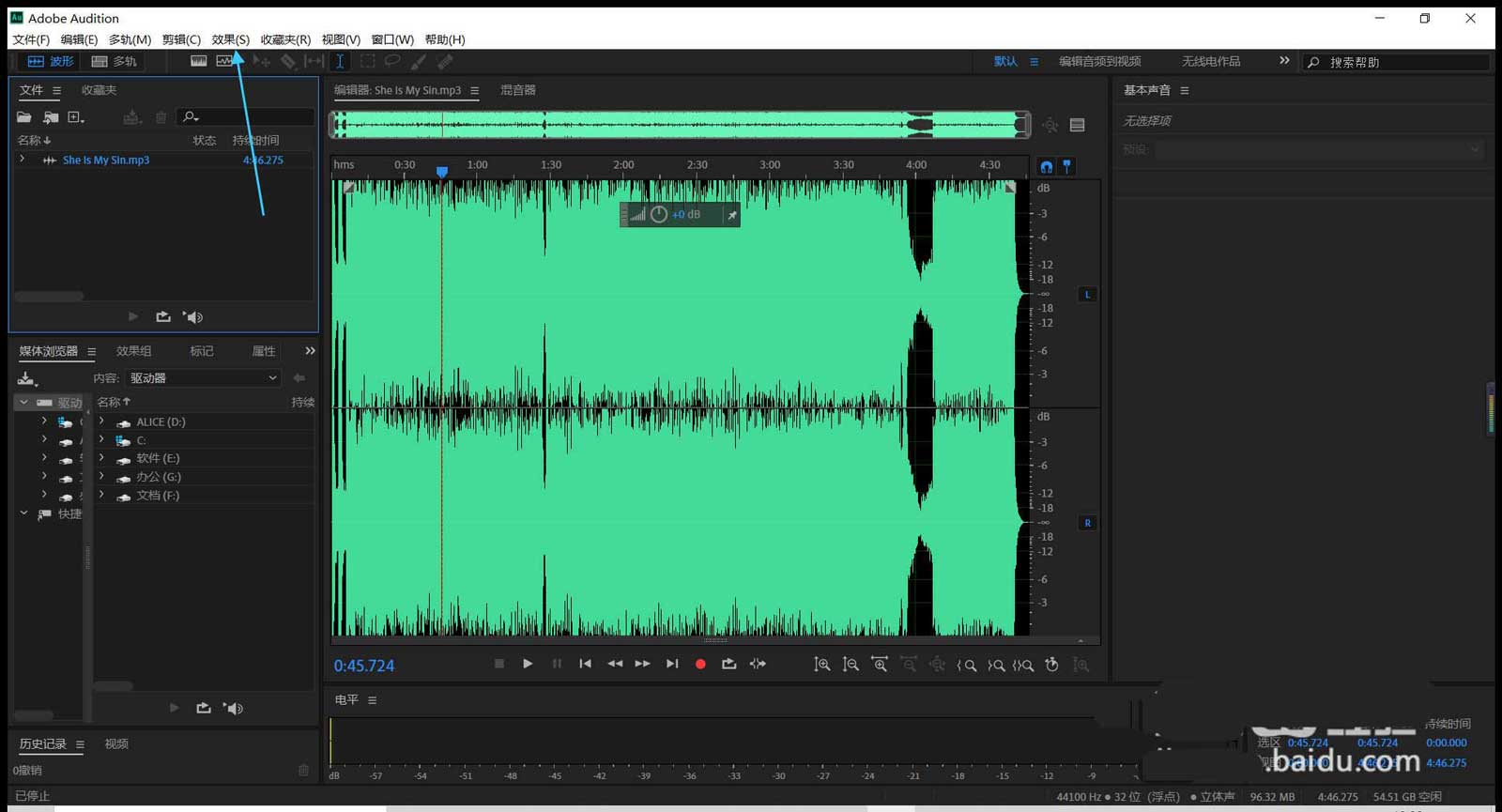Select the 编辑音频到视频 workspace
1502x812 pixels.
[1099, 61]
